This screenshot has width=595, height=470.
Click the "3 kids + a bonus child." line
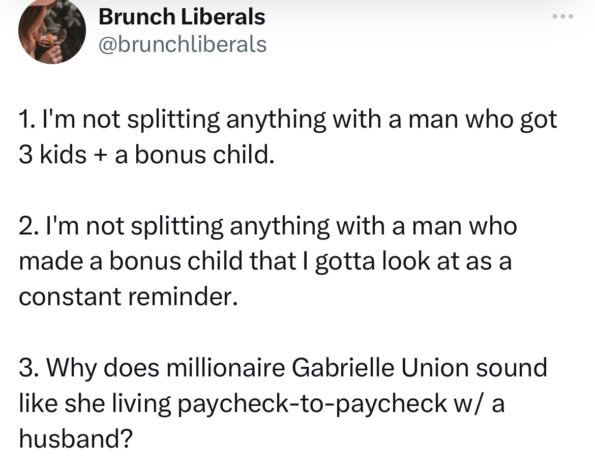146,155
